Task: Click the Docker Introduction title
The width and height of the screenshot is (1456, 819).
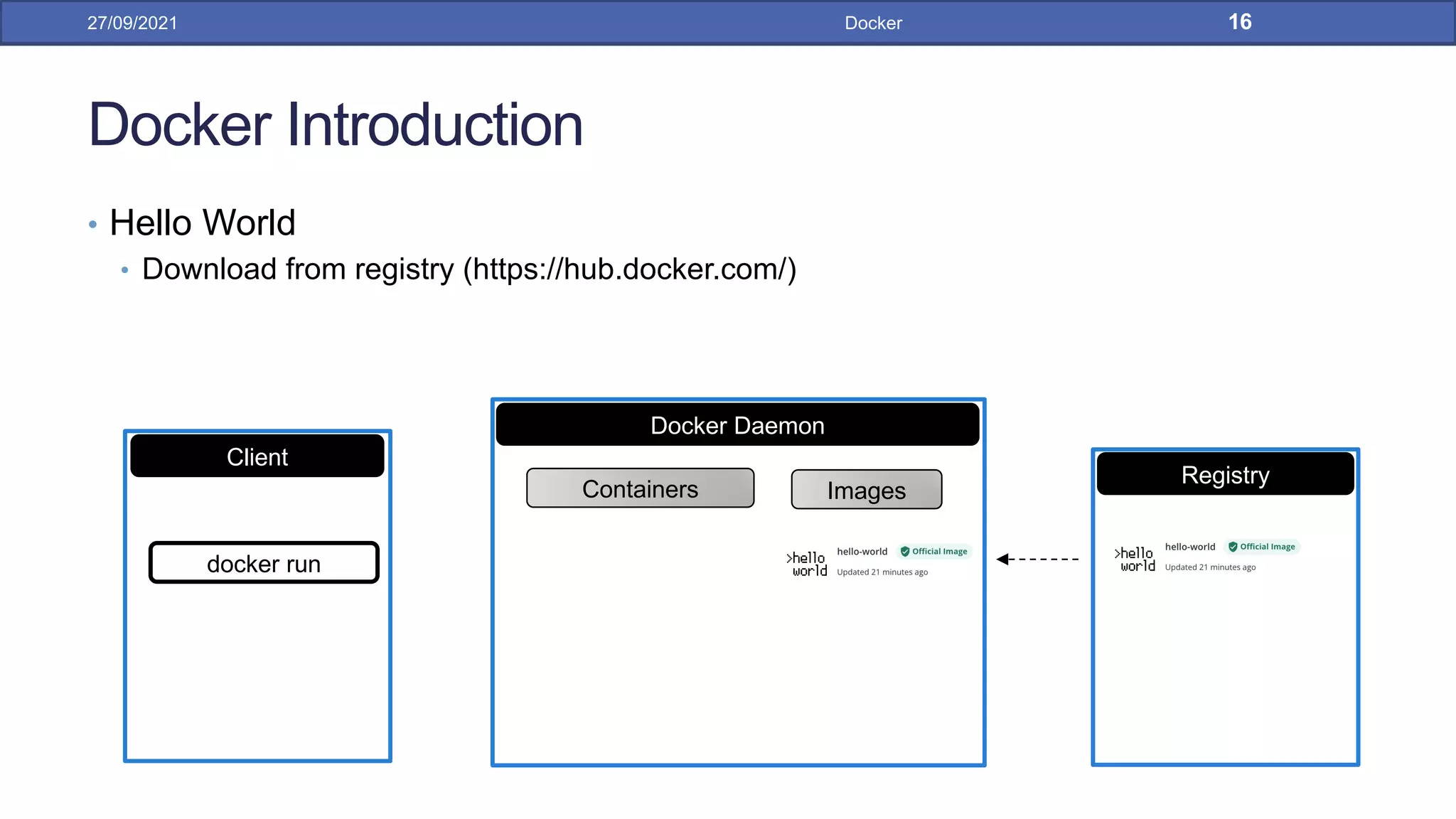Action: [336, 124]
